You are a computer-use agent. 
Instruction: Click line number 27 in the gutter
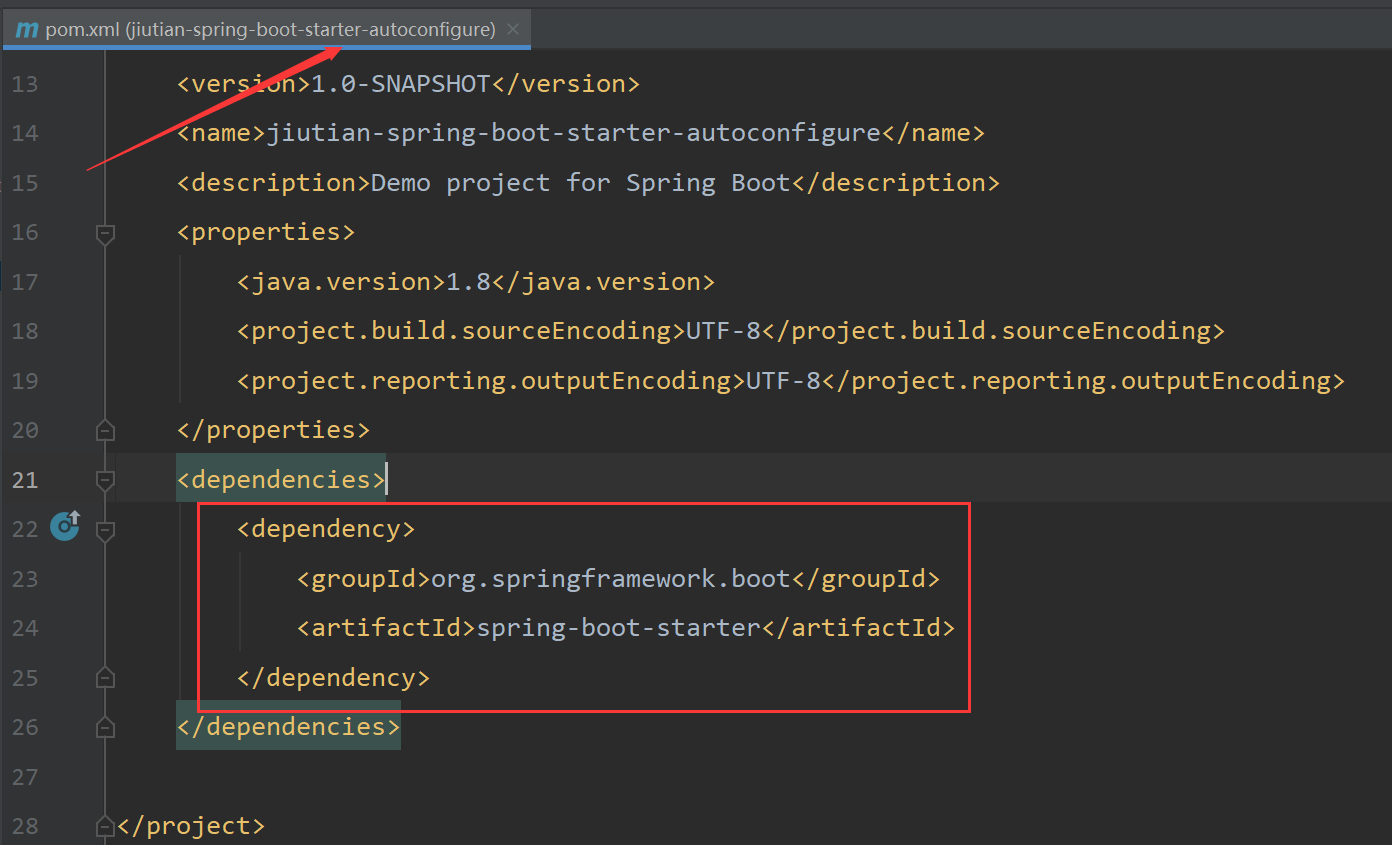pos(25,777)
